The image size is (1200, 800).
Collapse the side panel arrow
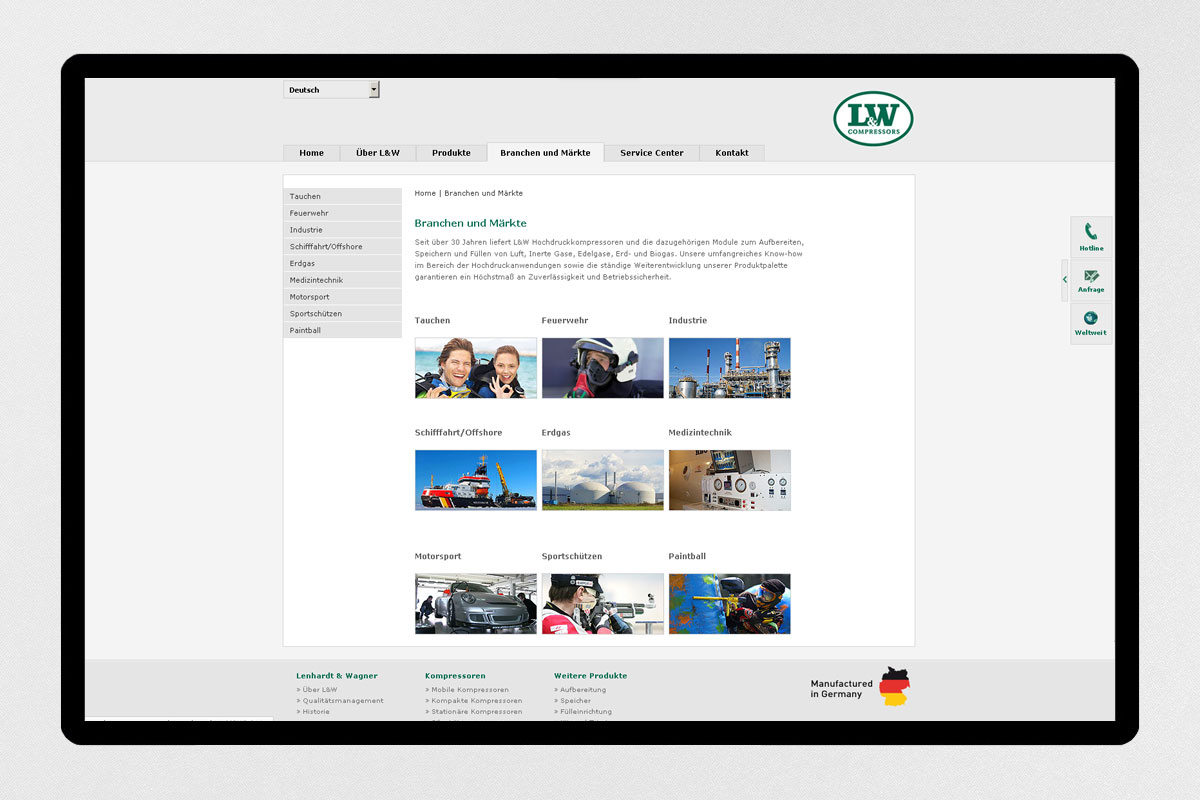(1065, 280)
